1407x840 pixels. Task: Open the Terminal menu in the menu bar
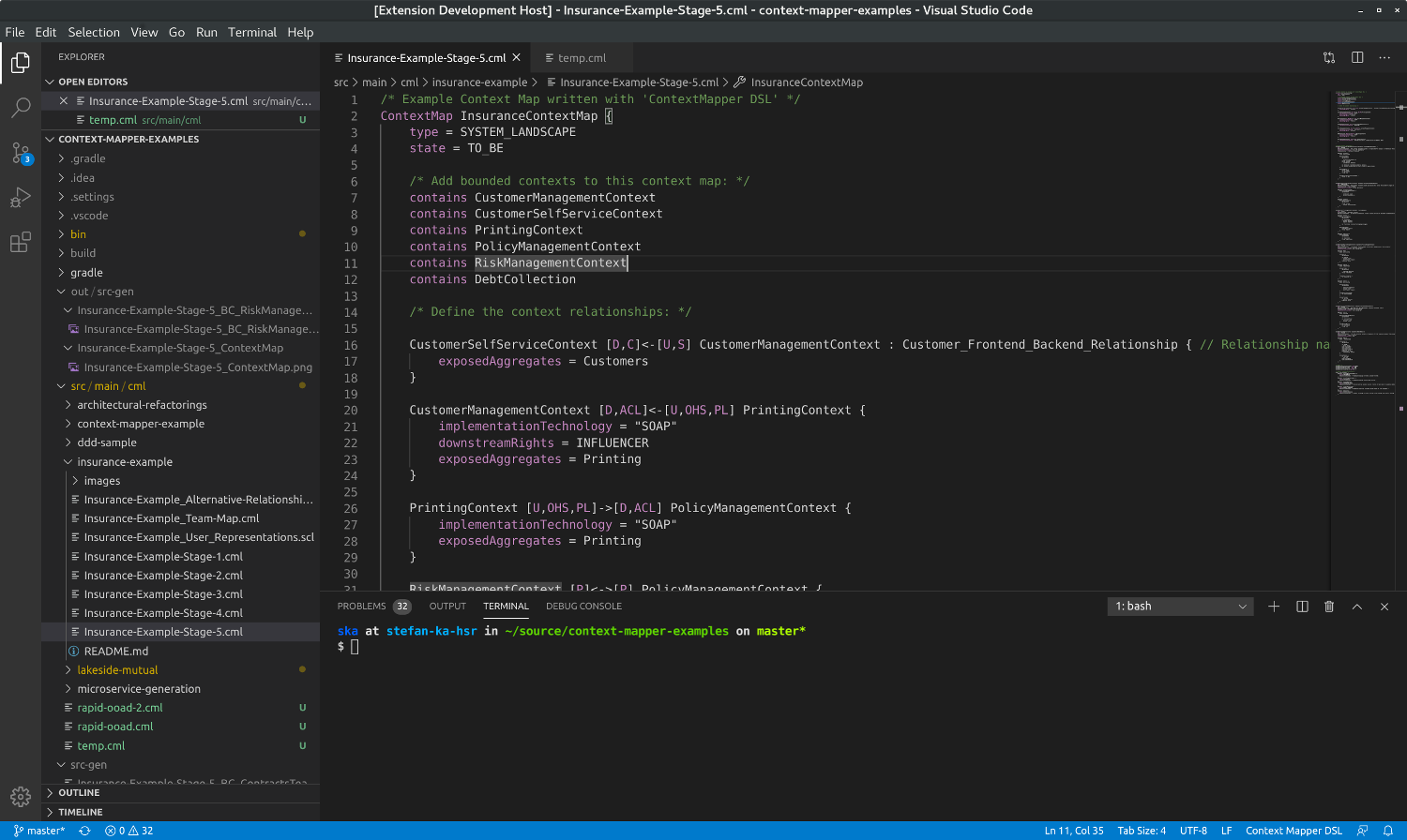coord(251,32)
